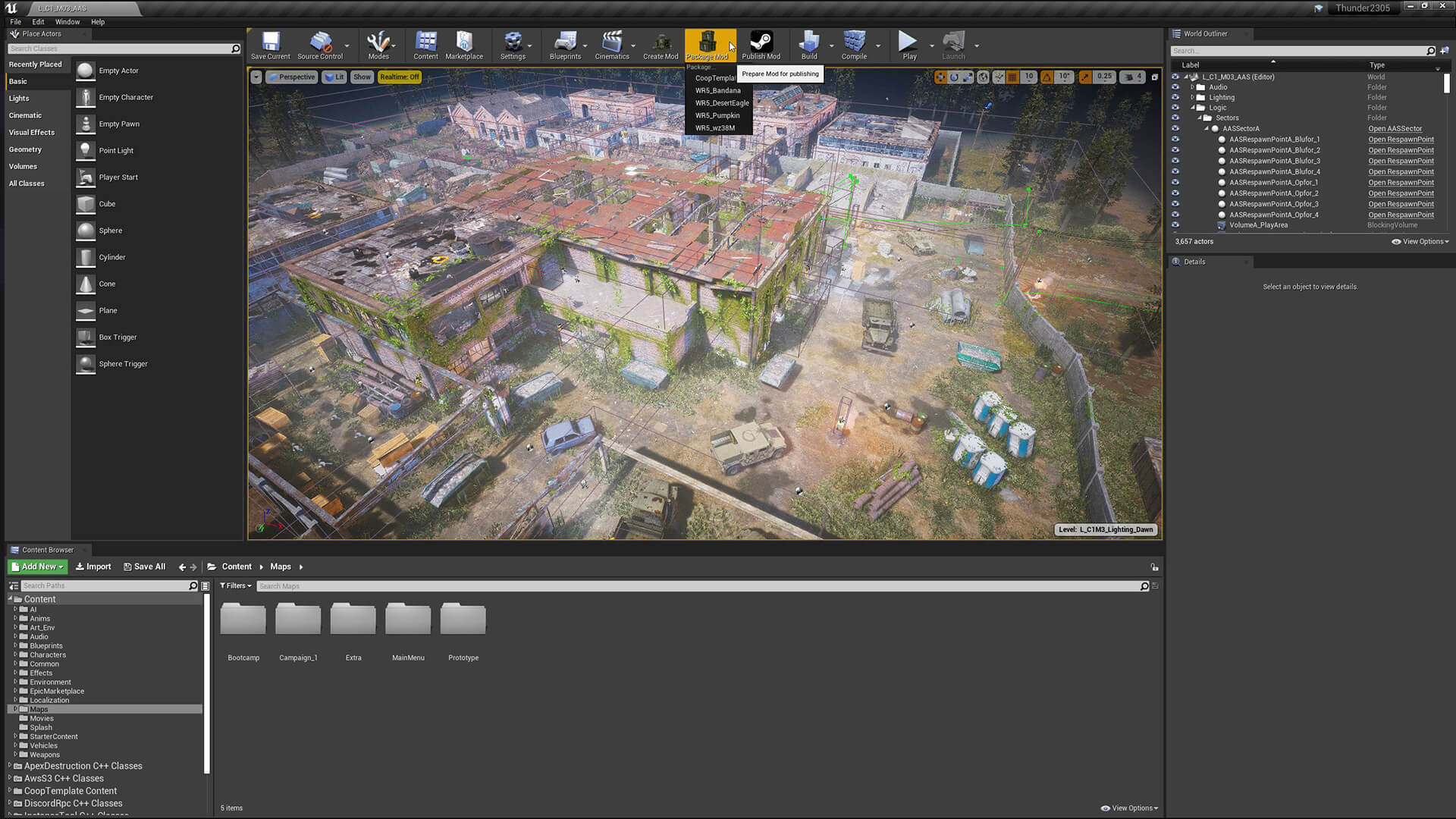Click the Save Current toolbar icon
Viewport: 1456px width, 819px height.
[270, 45]
